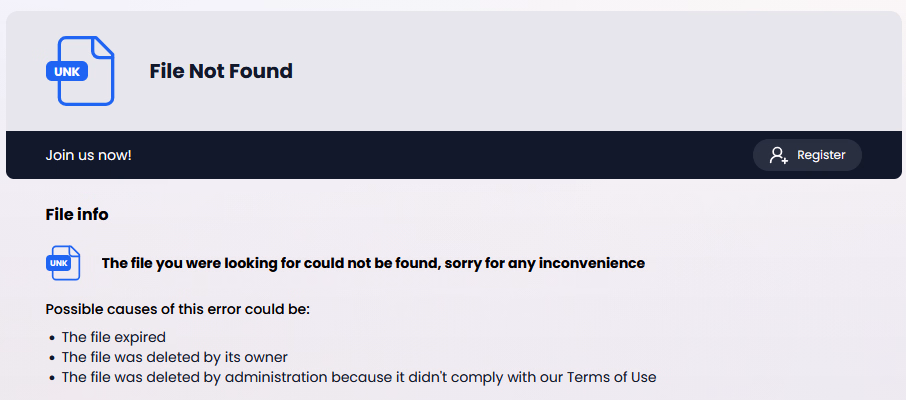Click the 'File info' section heading
This screenshot has width=906, height=400.
pyautogui.click(x=77, y=214)
